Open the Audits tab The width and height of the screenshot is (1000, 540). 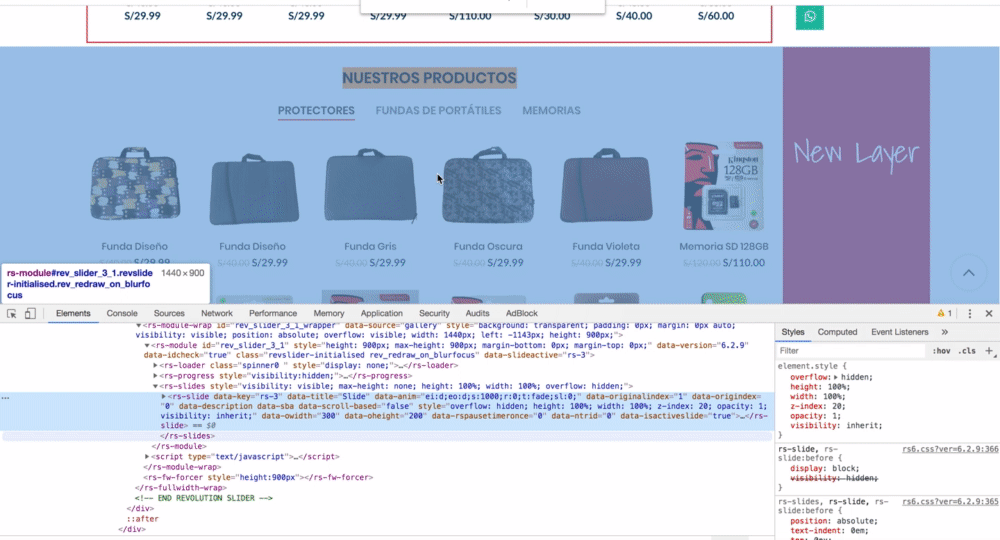(477, 314)
